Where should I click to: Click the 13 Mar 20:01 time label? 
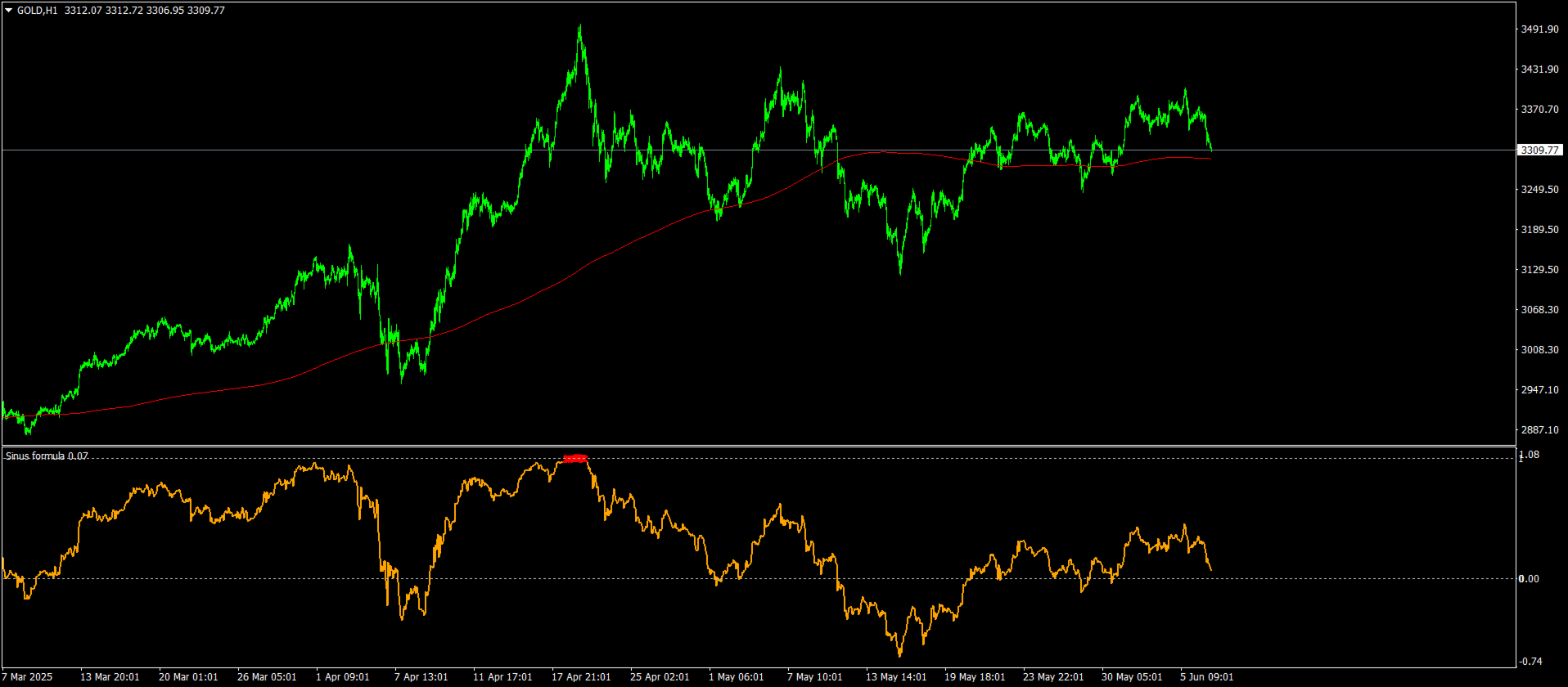point(110,677)
